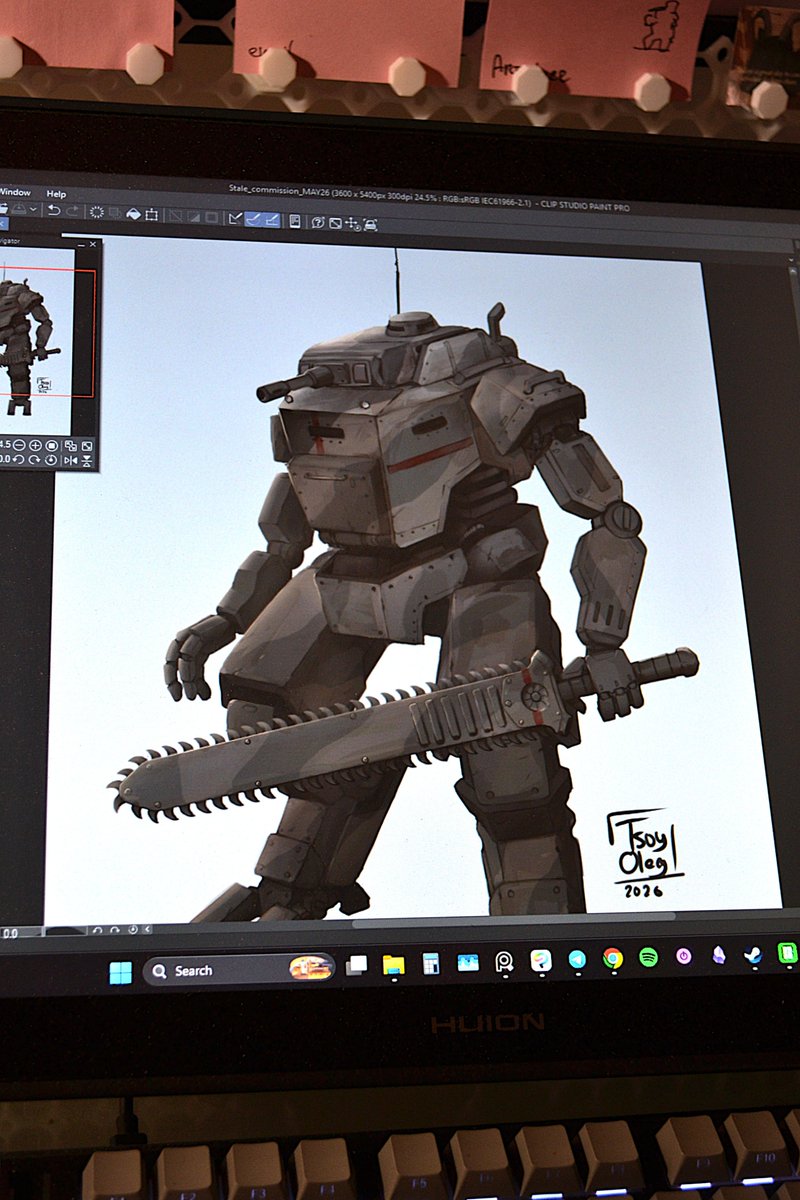
Task: Open Calculator from the taskbar
Action: point(431,963)
